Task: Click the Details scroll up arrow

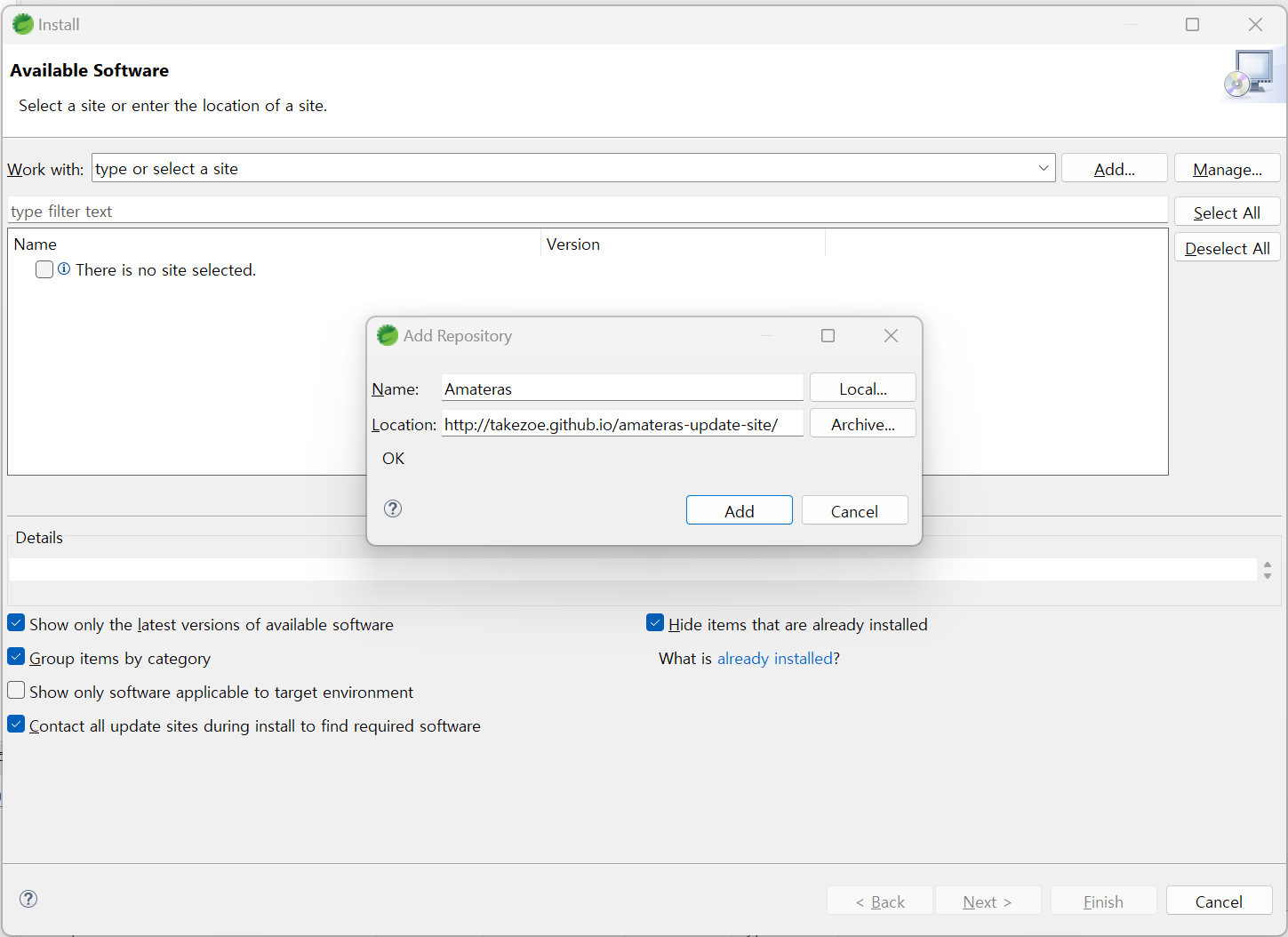Action: point(1268,565)
